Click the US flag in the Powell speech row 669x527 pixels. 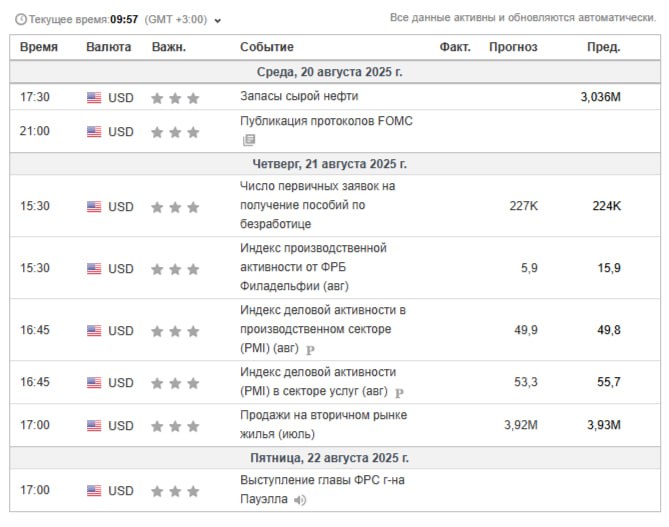coord(94,490)
